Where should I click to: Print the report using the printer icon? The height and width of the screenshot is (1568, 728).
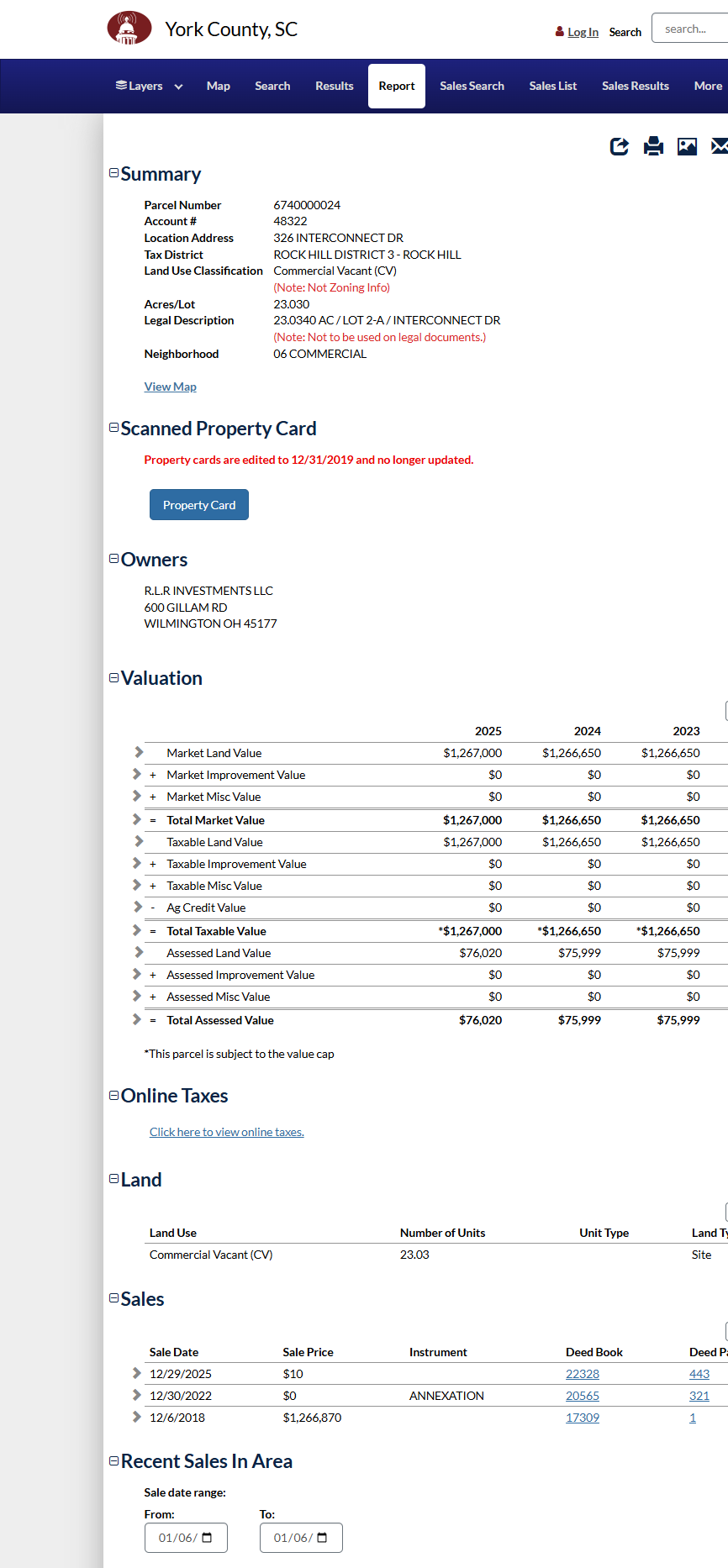click(653, 147)
